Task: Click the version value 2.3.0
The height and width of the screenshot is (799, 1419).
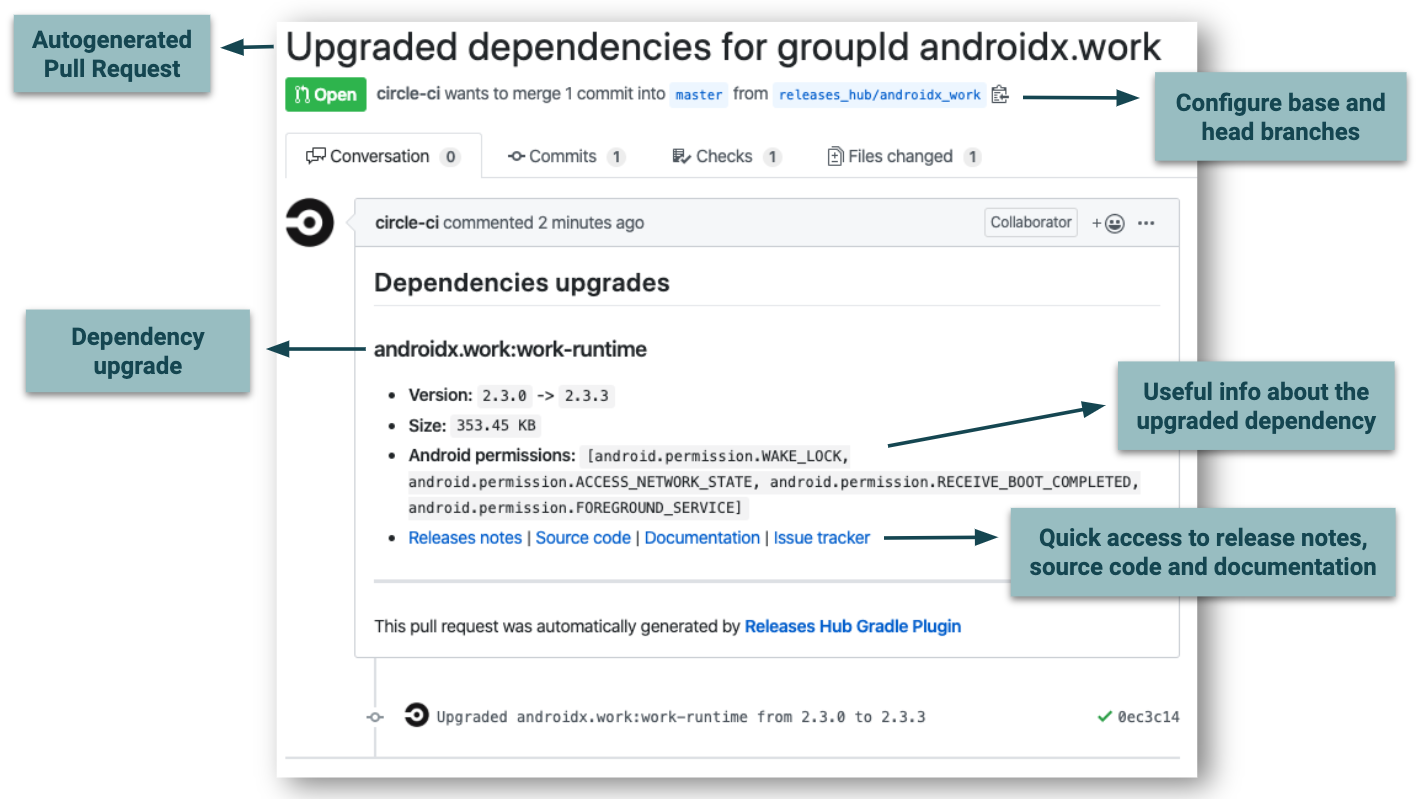Action: point(504,396)
